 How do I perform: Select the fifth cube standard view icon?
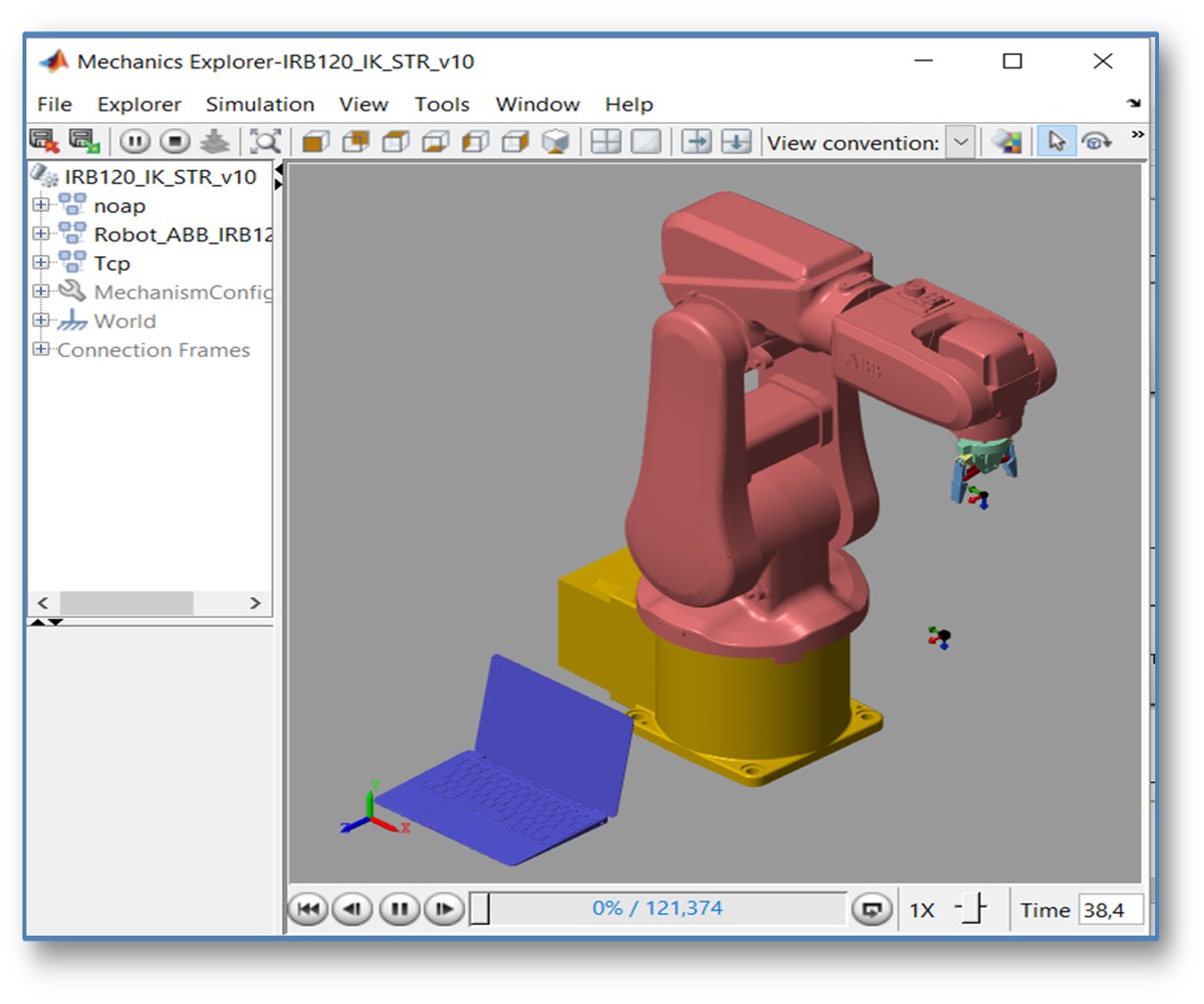[x=475, y=142]
